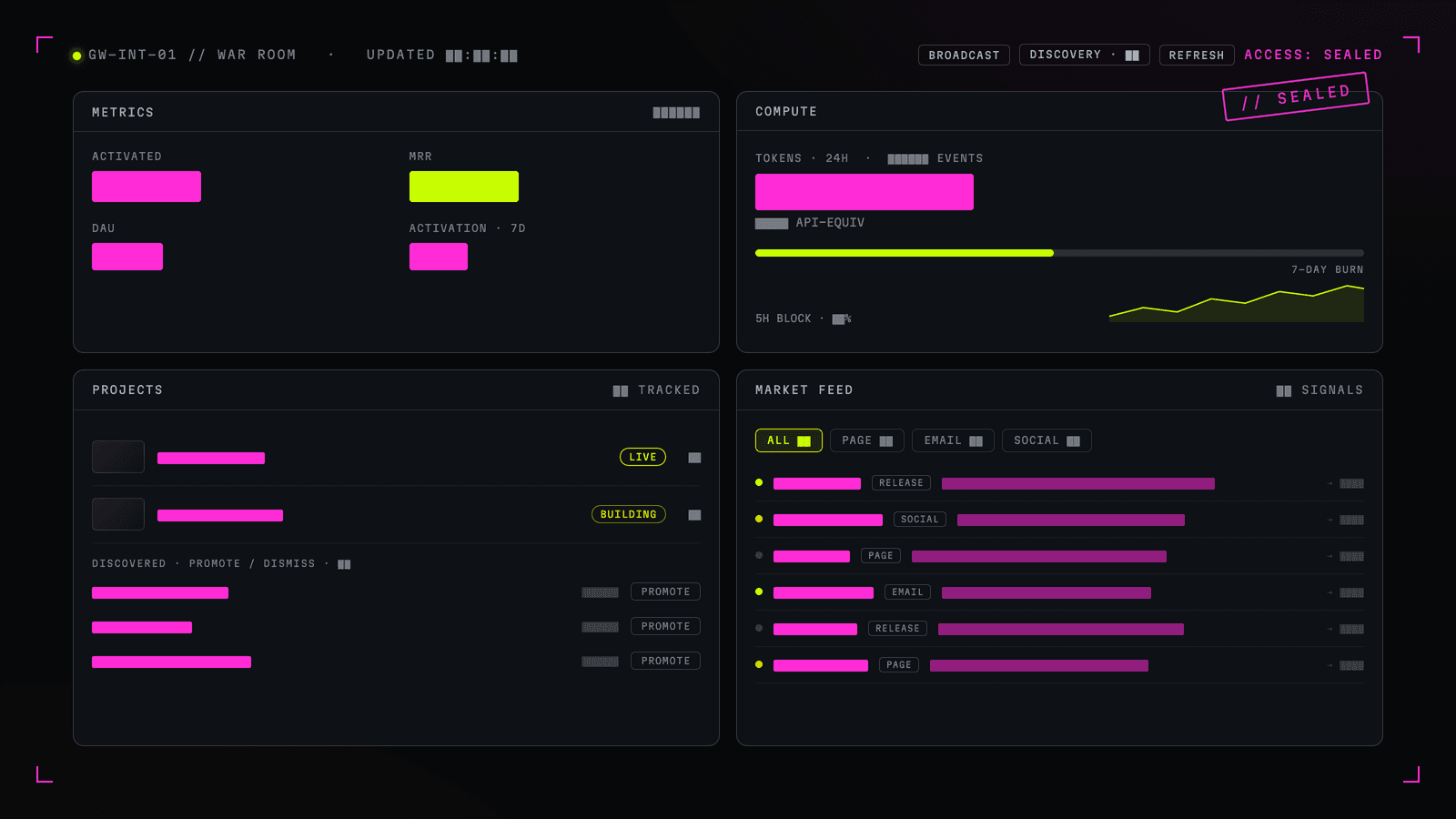The height and width of the screenshot is (819, 1456).
Task: Click arrow on SOCIAL feed row
Action: click(x=1330, y=520)
